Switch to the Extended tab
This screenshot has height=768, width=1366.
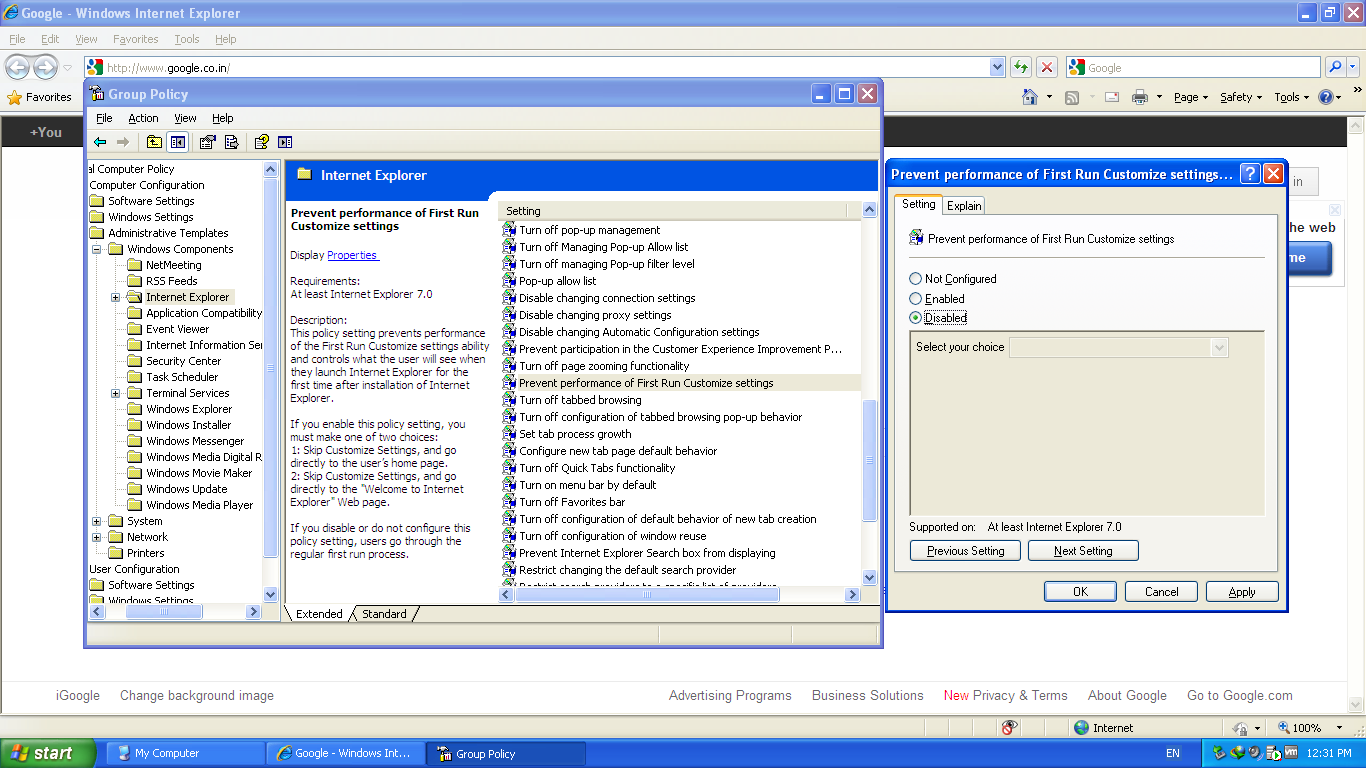click(319, 614)
